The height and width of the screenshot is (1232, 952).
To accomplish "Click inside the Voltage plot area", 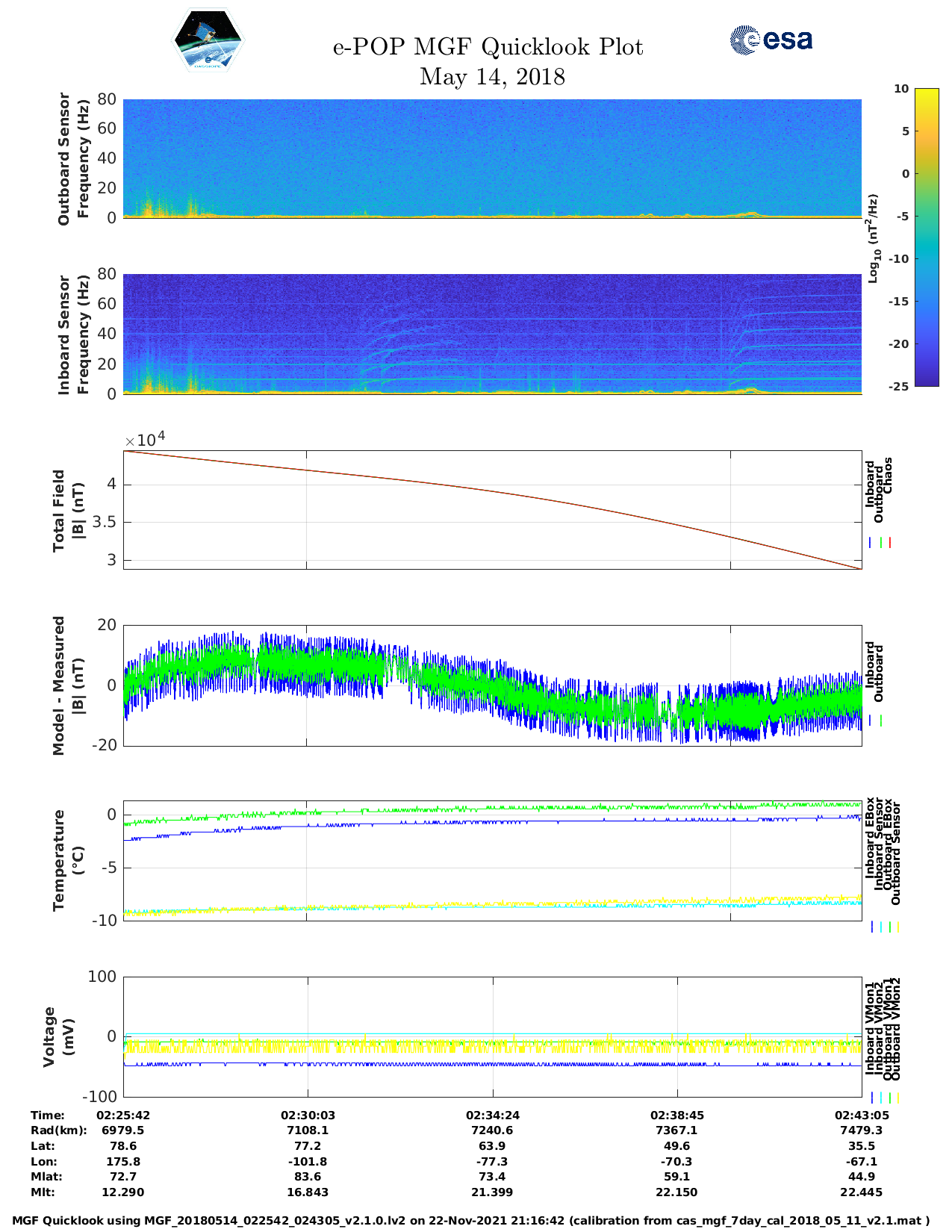I will point(492,1036).
